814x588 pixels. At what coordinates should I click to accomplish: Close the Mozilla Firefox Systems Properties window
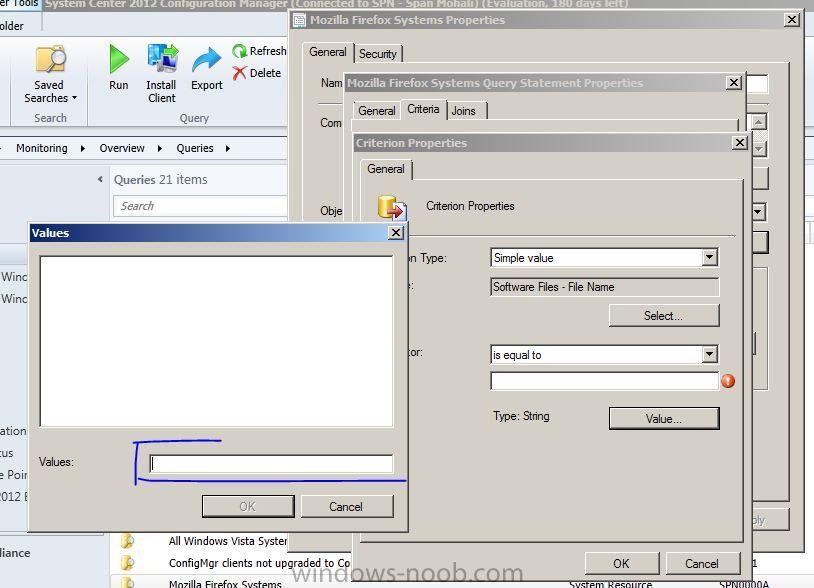(791, 20)
